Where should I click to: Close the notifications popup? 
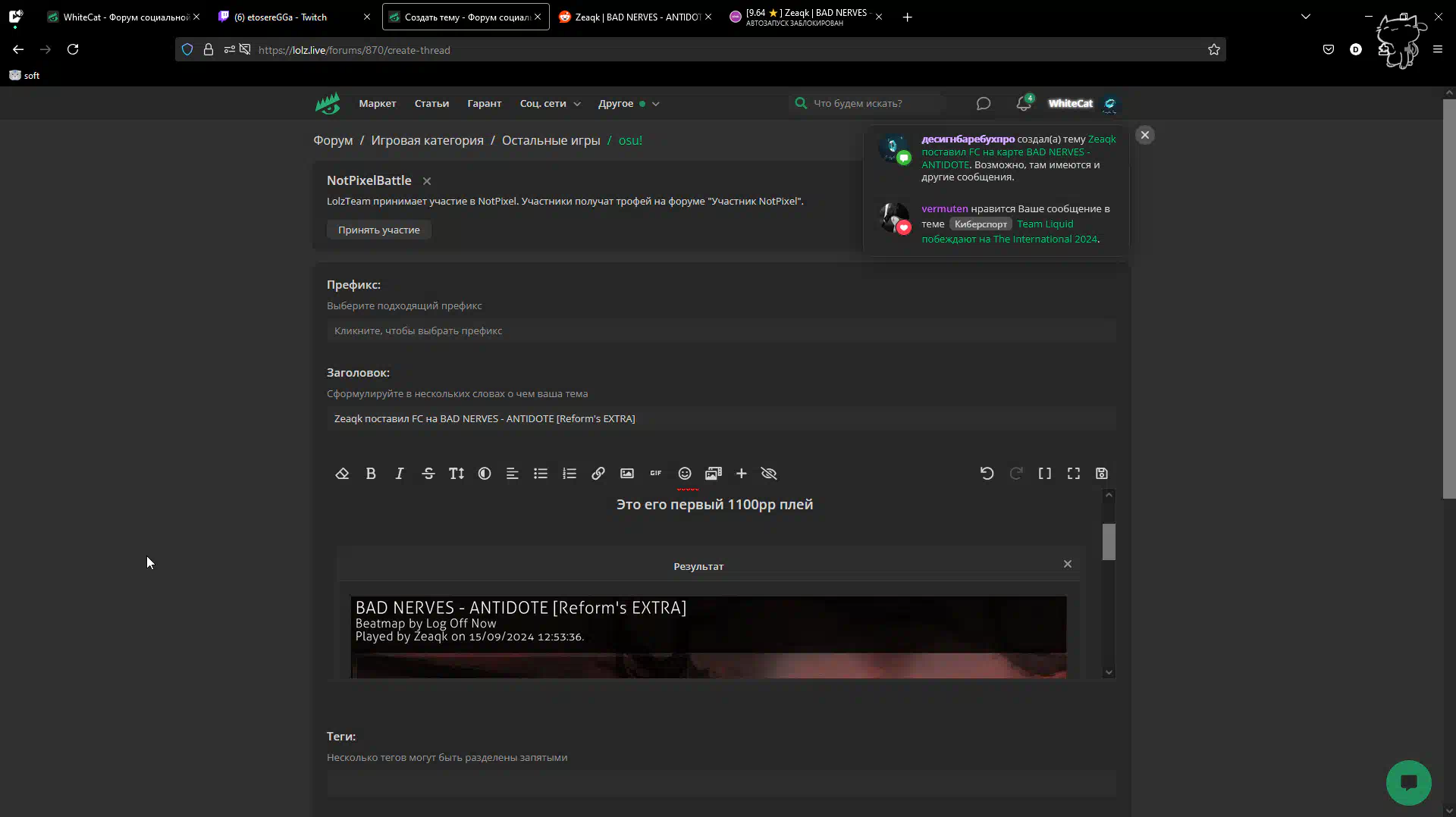point(1145,135)
